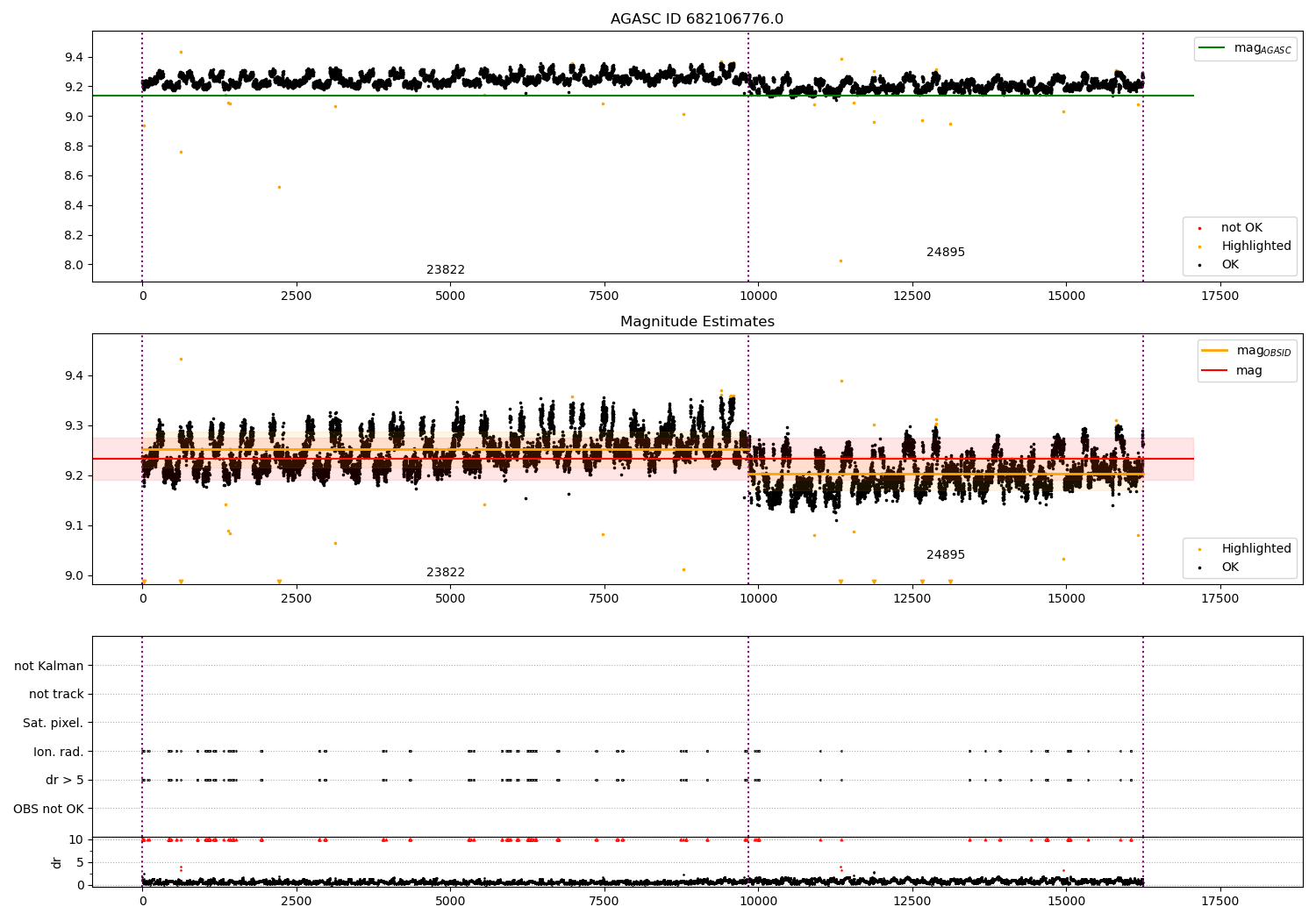Click the 'Ion. rad.' row label

tap(59, 752)
